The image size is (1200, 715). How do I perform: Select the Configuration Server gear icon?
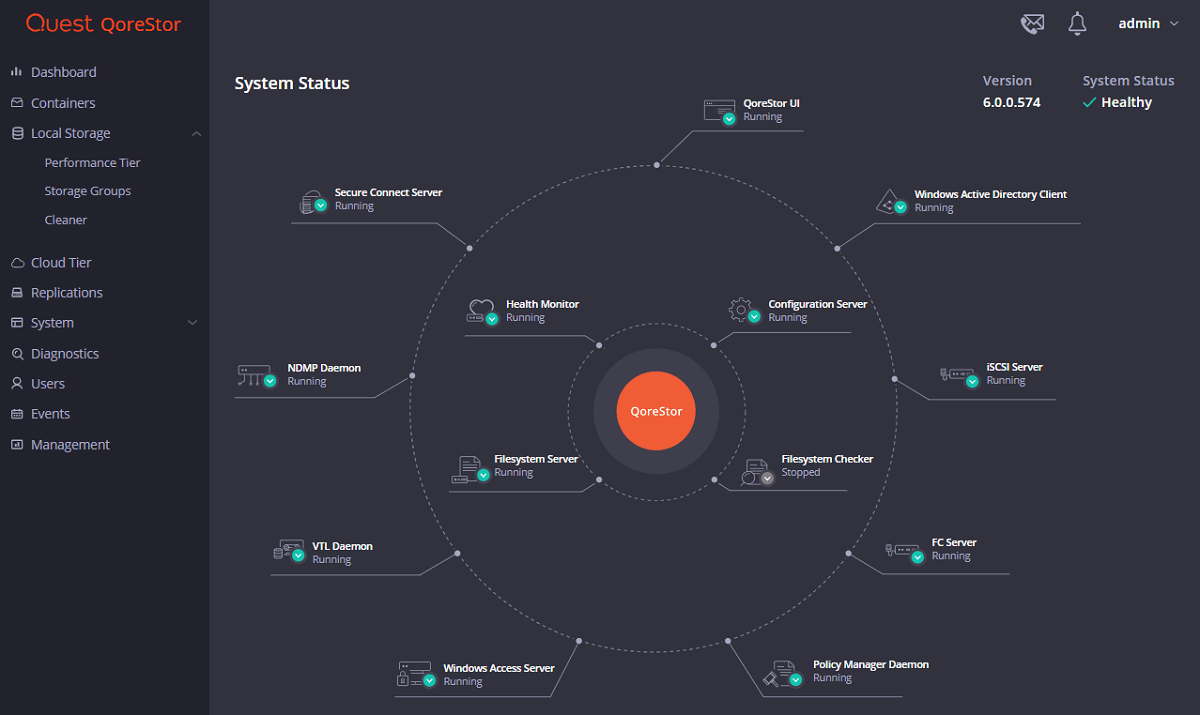pos(740,311)
